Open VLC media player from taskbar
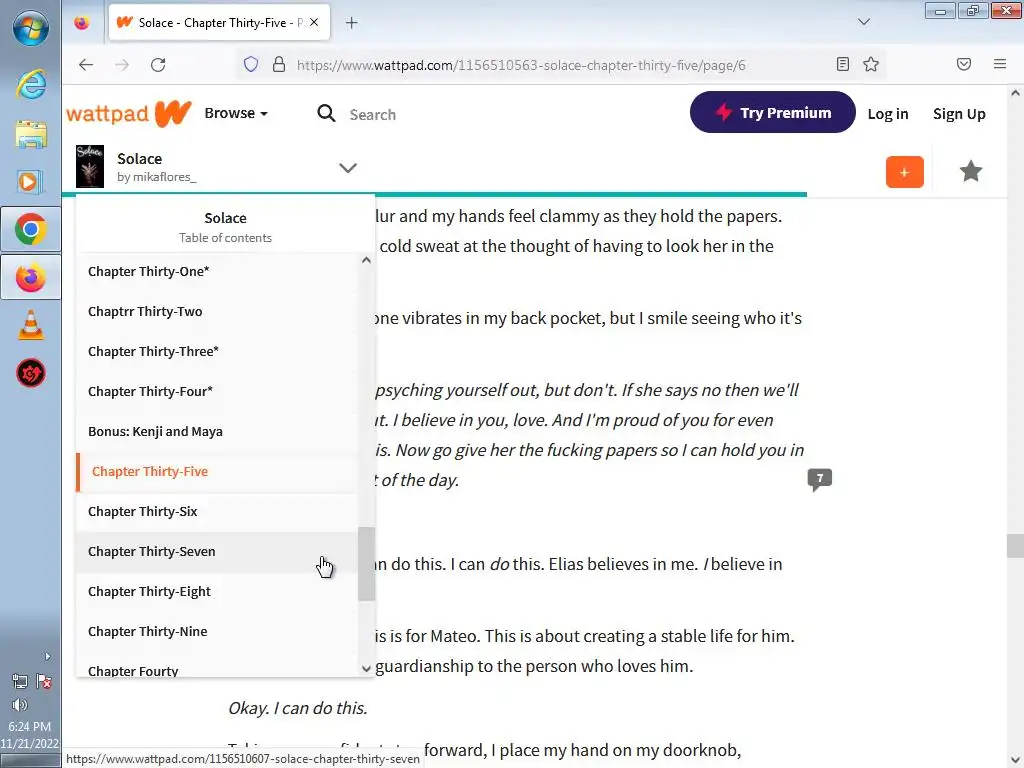 tap(31, 325)
